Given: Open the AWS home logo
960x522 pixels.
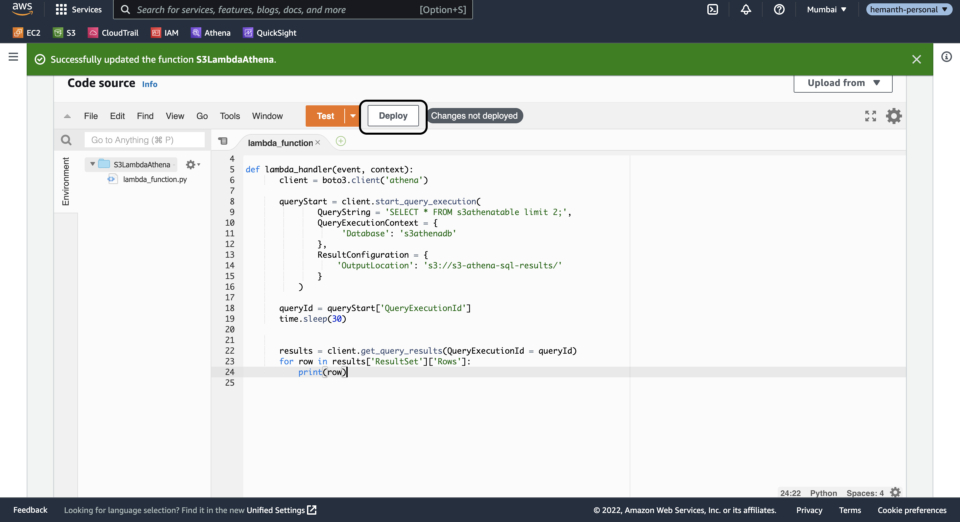Looking at the screenshot, I should [22, 9].
